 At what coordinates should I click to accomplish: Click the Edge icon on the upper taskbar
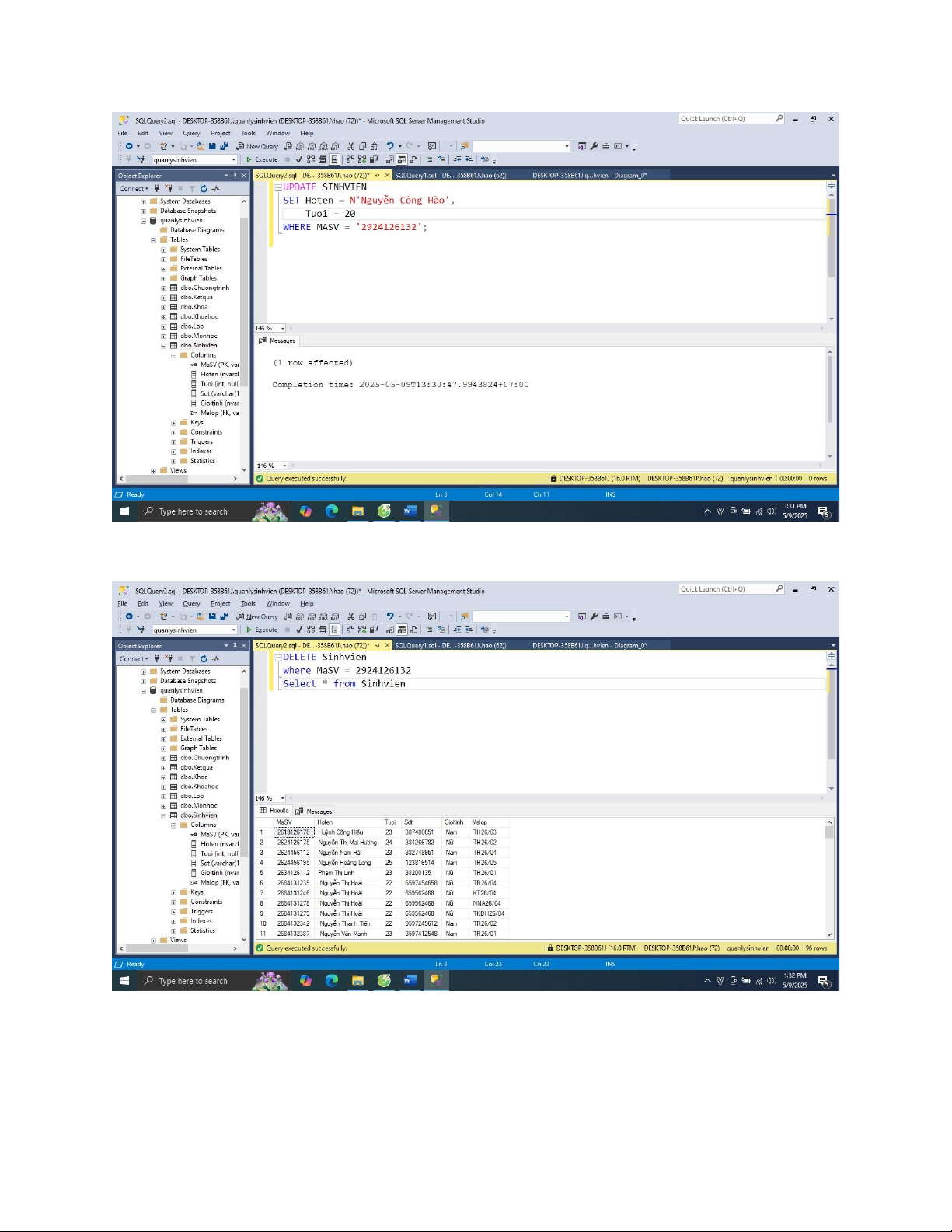[332, 511]
